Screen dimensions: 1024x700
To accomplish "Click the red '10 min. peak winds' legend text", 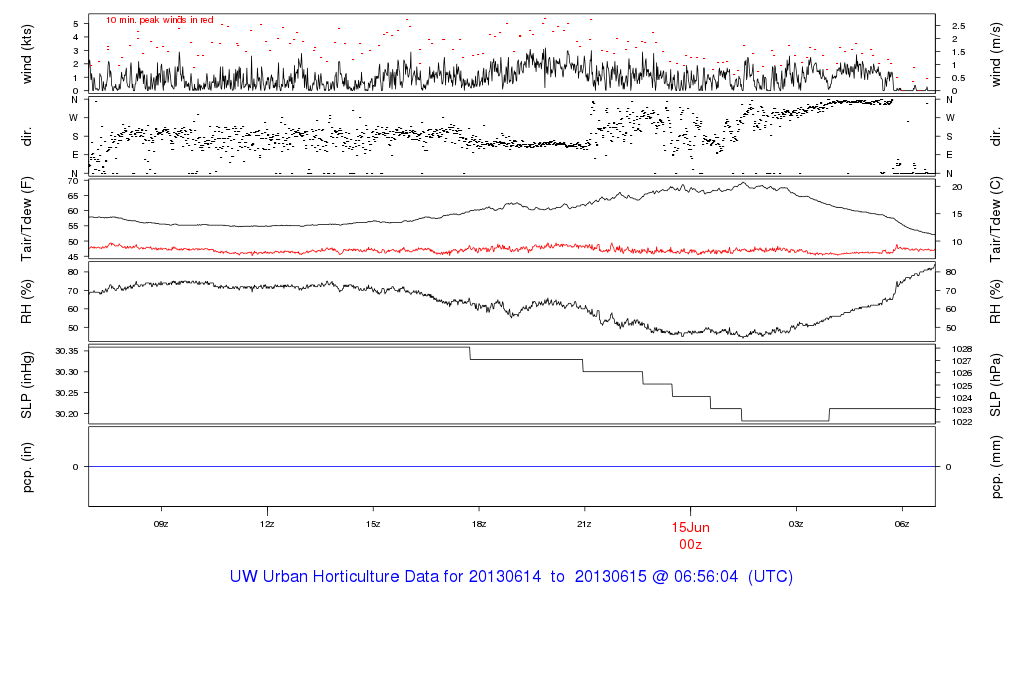I will [160, 19].
